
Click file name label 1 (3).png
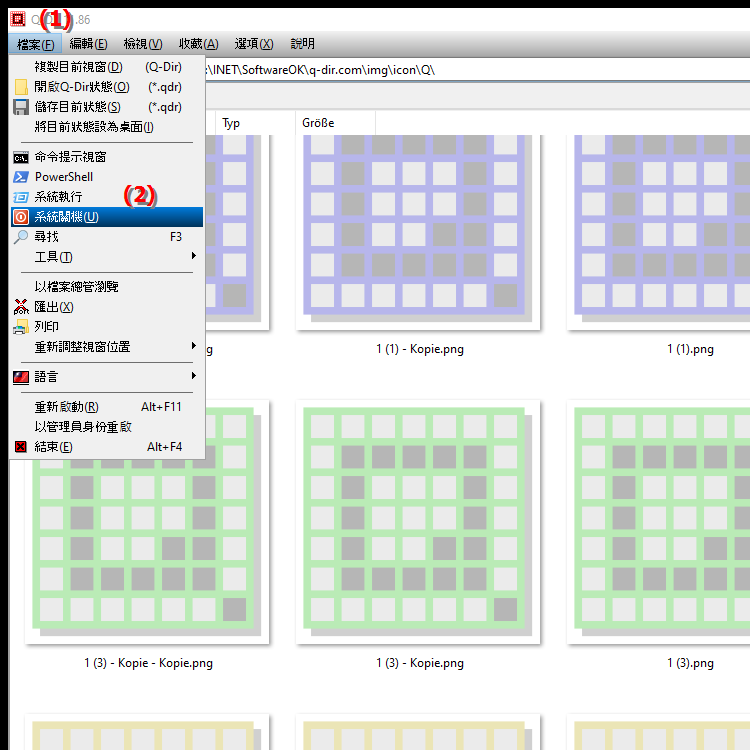point(690,663)
